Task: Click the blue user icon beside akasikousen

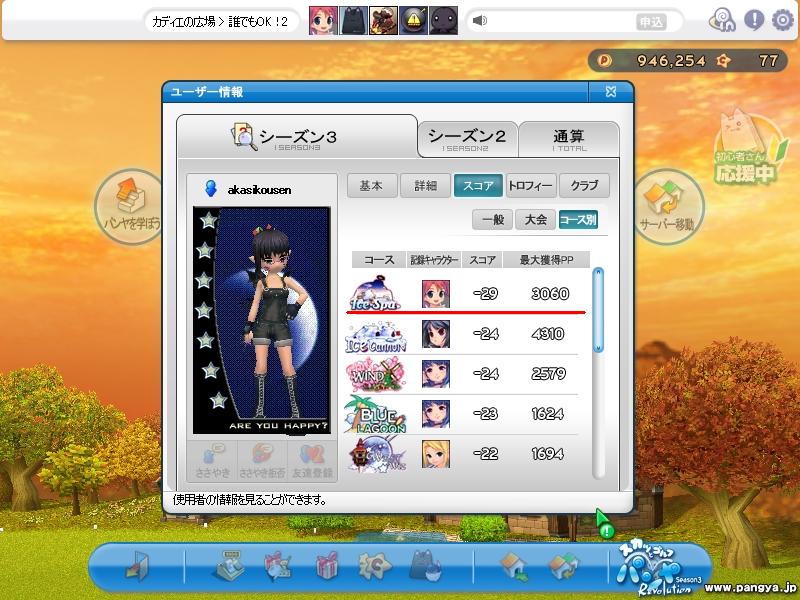Action: (x=210, y=188)
